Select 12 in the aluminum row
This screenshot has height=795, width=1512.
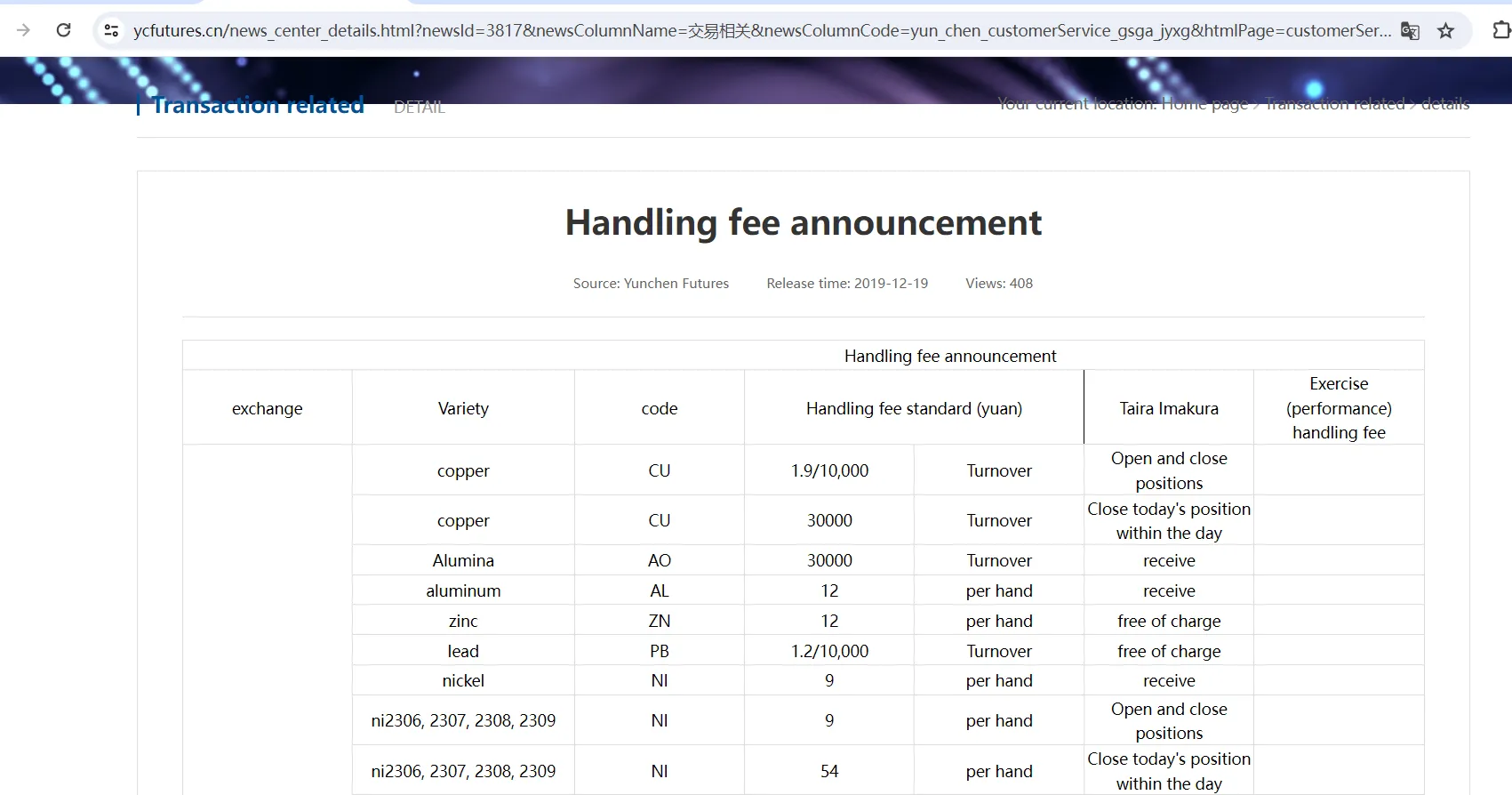point(829,590)
